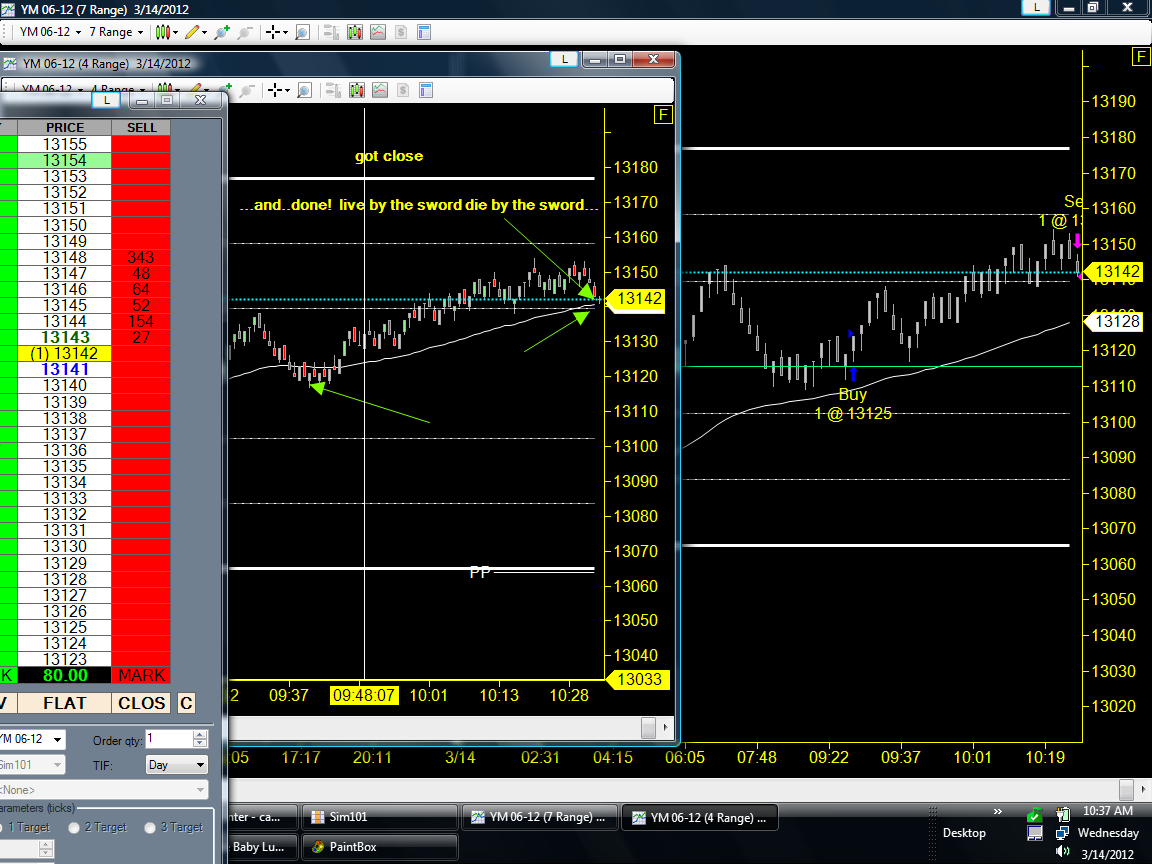Select 1 Target radio button
This screenshot has width=1152, height=864.
(x=1, y=827)
